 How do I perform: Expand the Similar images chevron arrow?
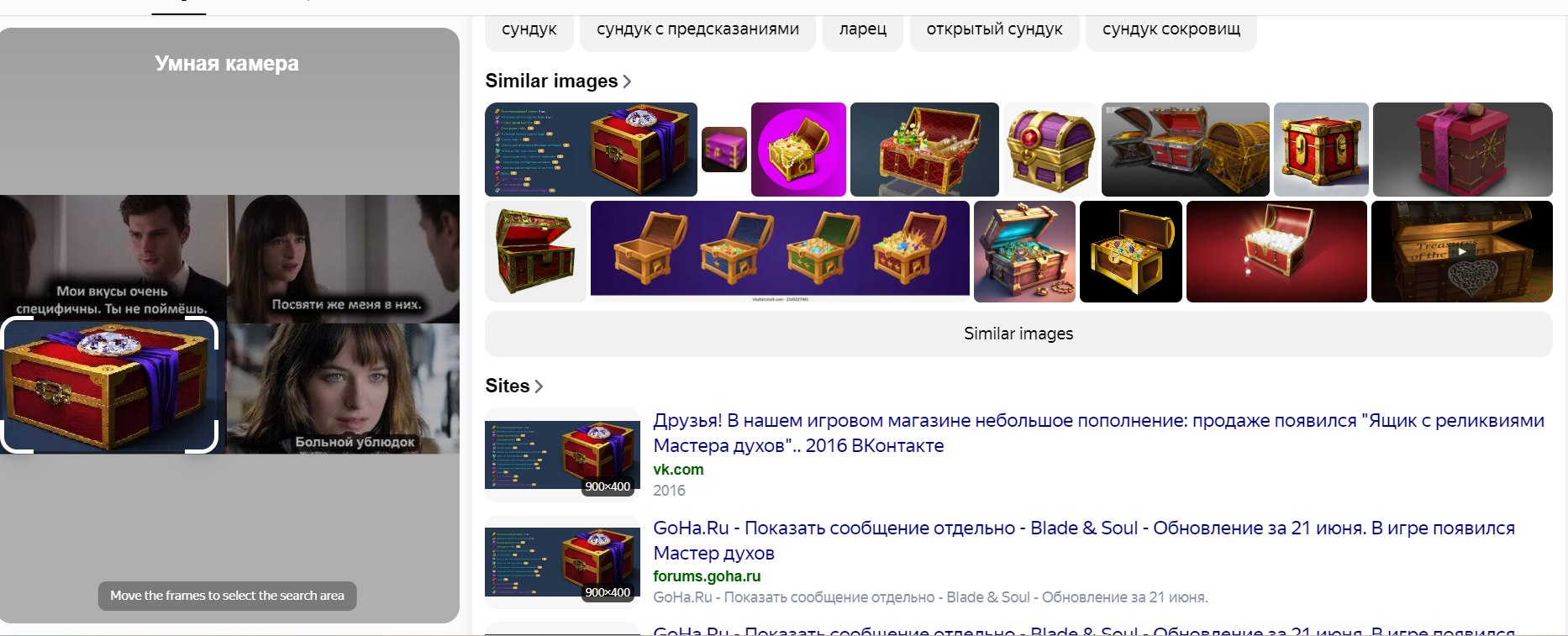(x=627, y=81)
